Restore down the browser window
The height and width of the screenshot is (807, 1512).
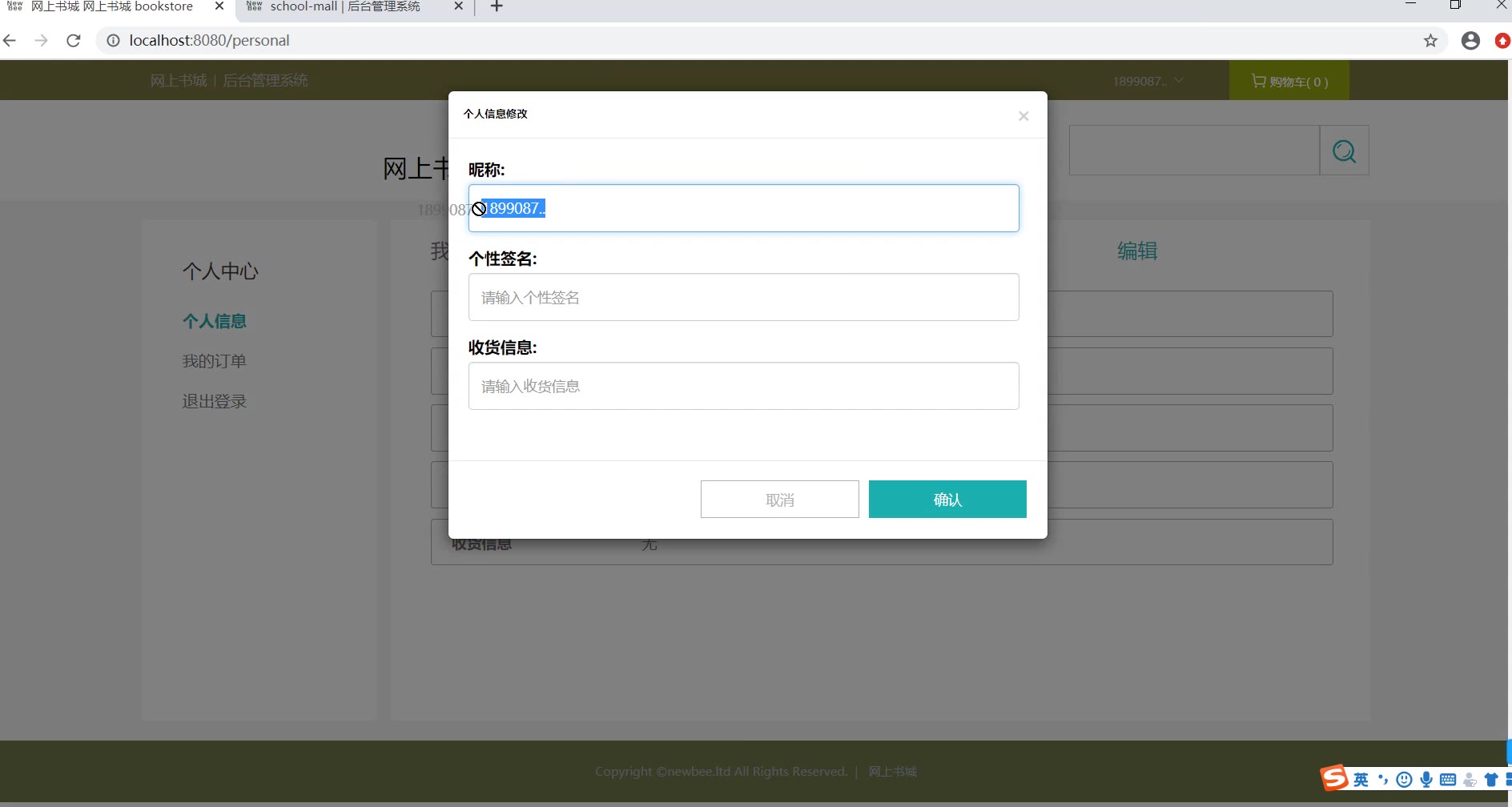[1455, 5]
